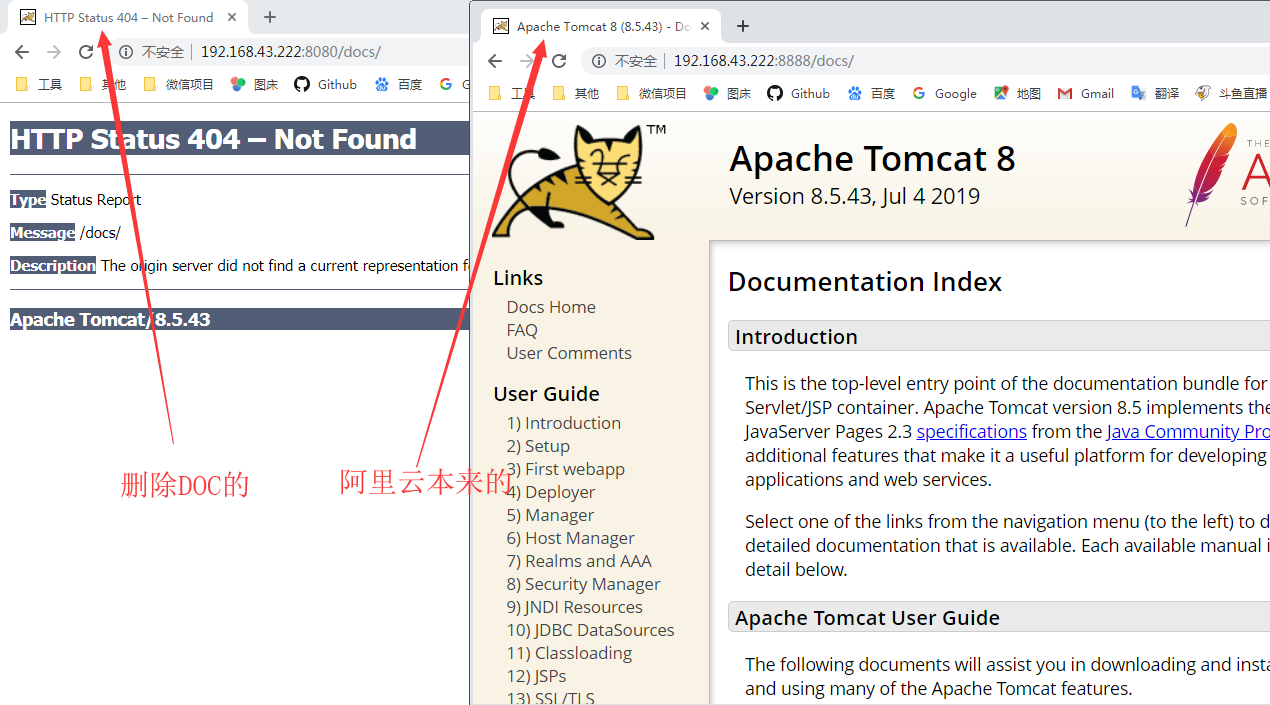1270x705 pixels.
Task: Click back arrow in the 404 error window
Action: [x=22, y=52]
